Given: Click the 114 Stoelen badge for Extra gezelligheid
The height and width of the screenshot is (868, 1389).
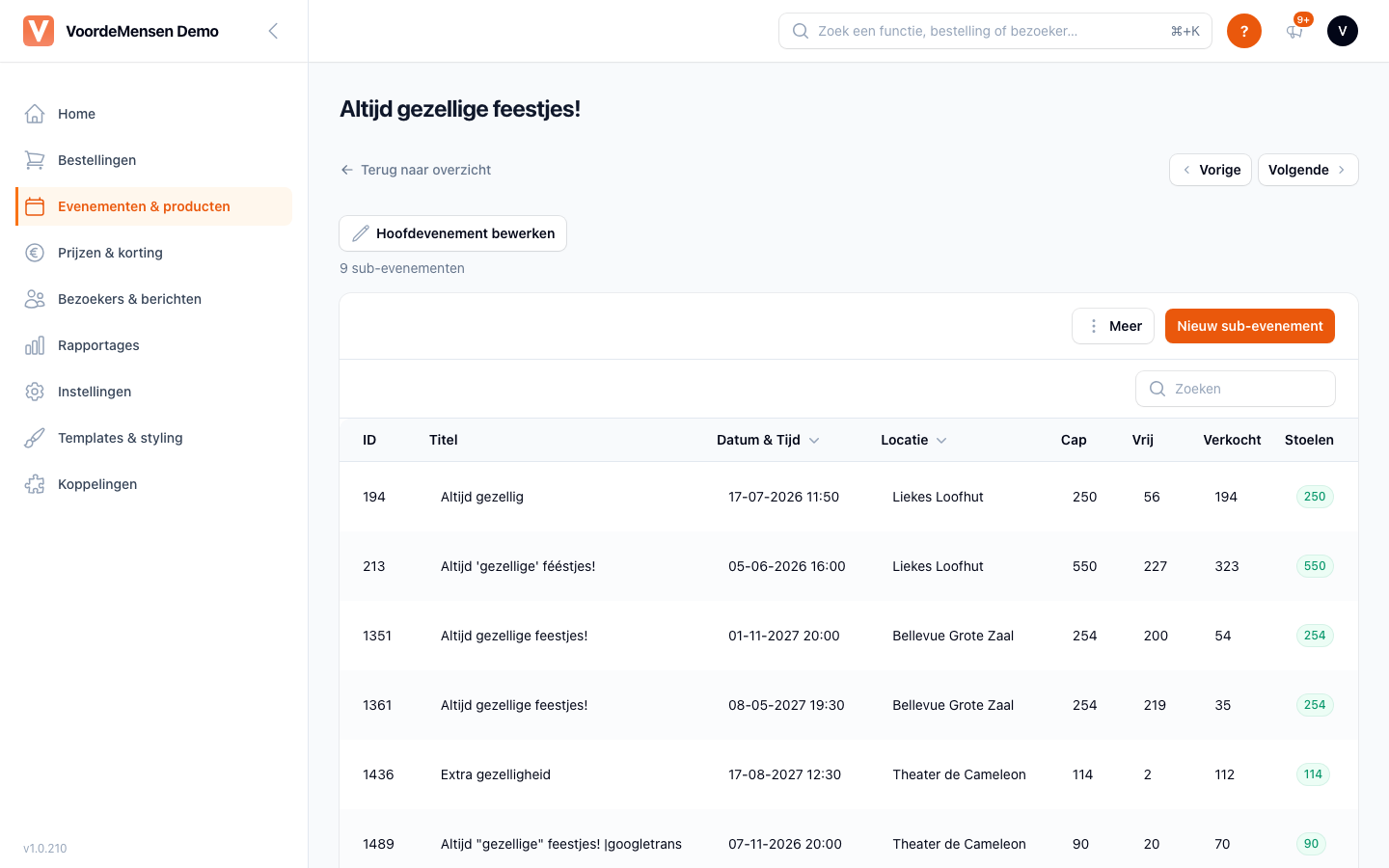Looking at the screenshot, I should tap(1313, 774).
